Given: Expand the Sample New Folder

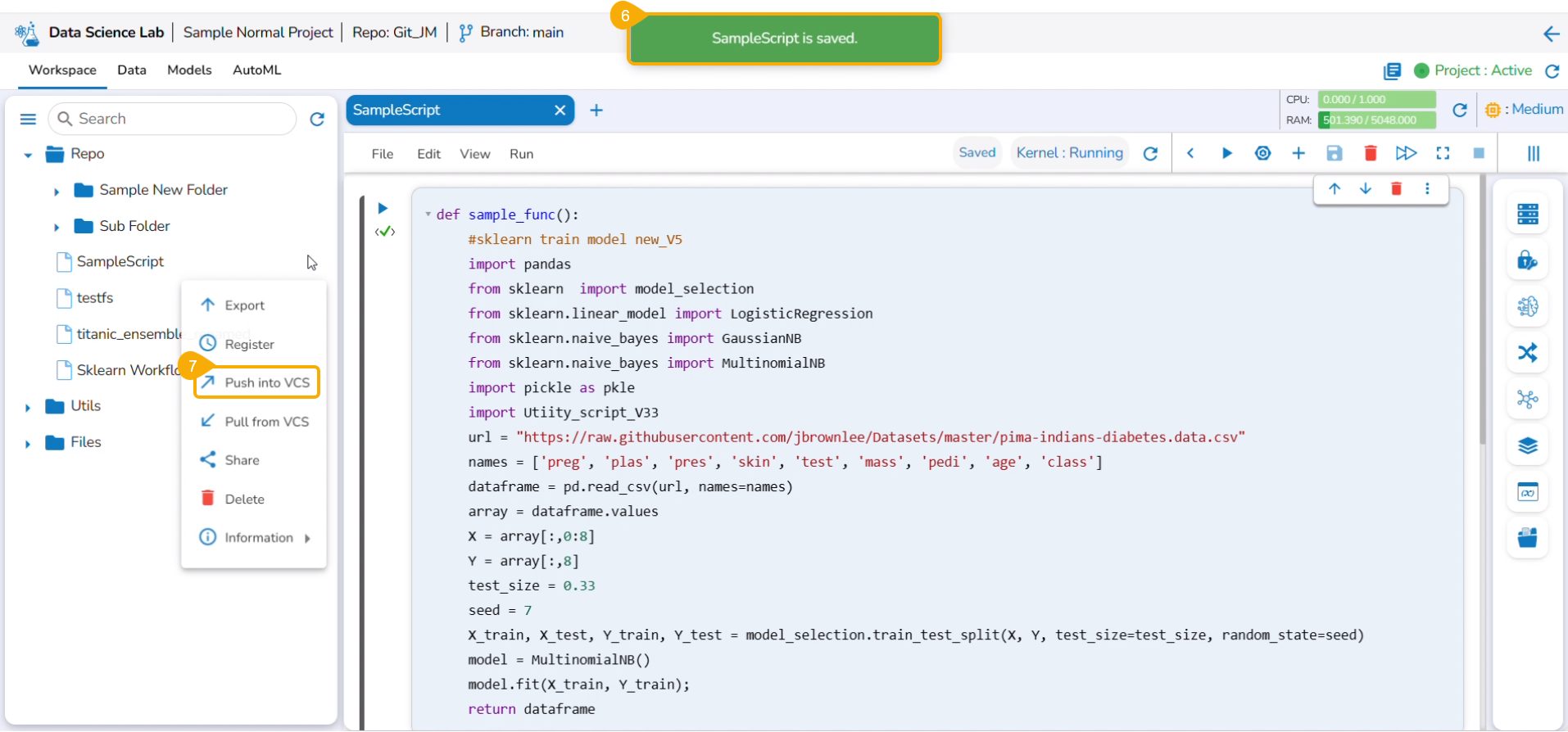Looking at the screenshot, I should pyautogui.click(x=57, y=192).
